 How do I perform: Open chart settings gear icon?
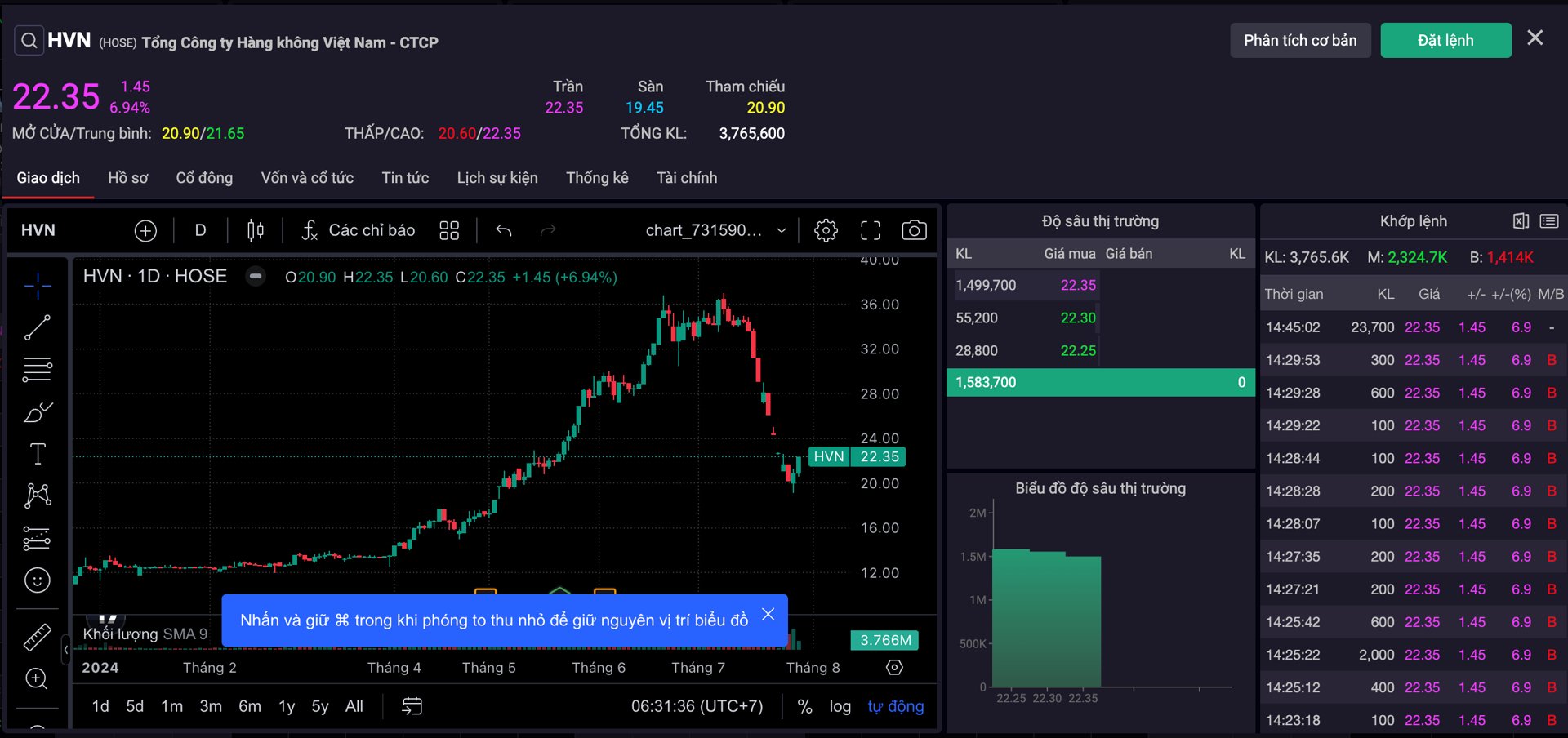pyautogui.click(x=826, y=231)
